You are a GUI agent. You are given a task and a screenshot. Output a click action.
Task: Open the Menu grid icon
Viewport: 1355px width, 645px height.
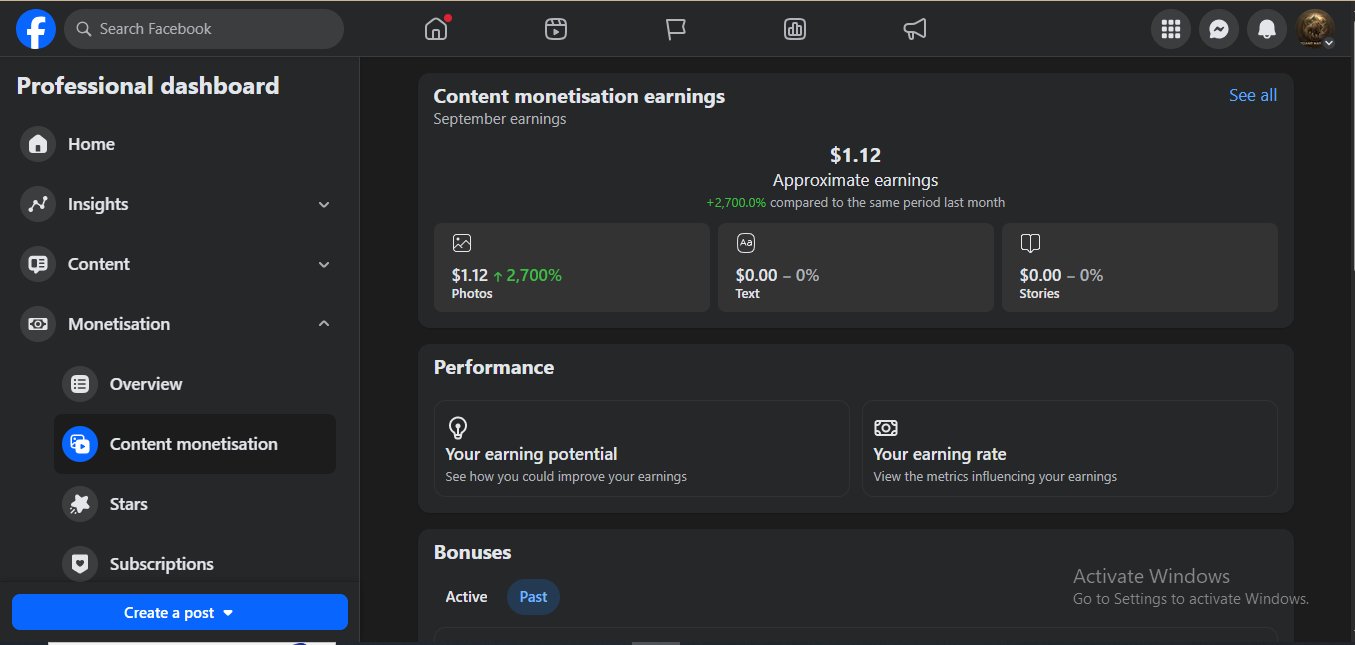(x=1171, y=29)
